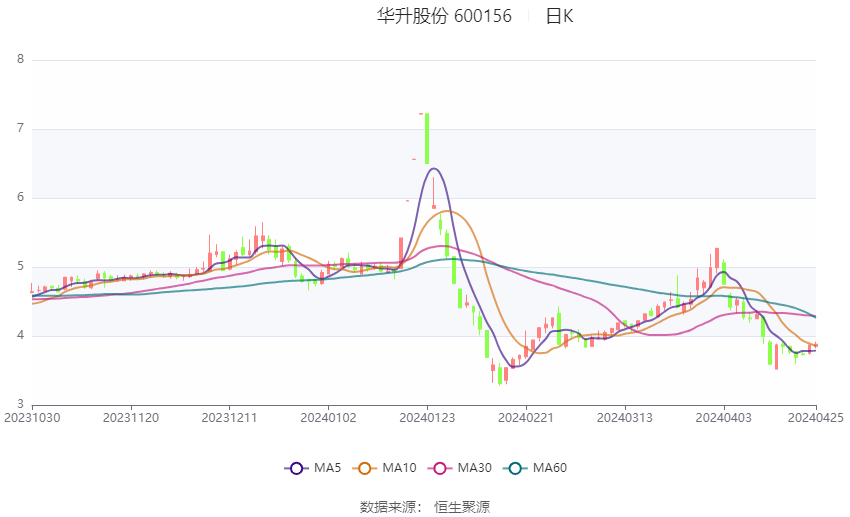Toggle the MA60 legend series
This screenshot has width=850, height=517.
click(x=535, y=468)
